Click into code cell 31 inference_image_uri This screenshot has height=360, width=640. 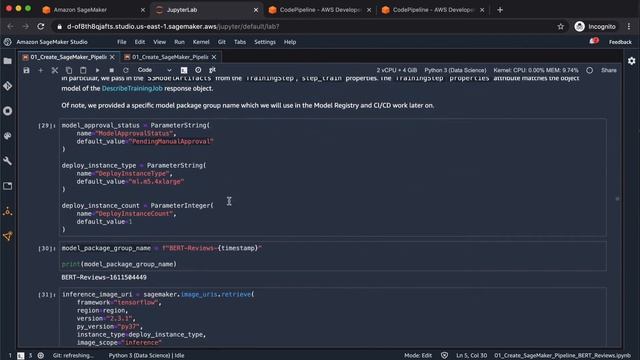coord(333,318)
